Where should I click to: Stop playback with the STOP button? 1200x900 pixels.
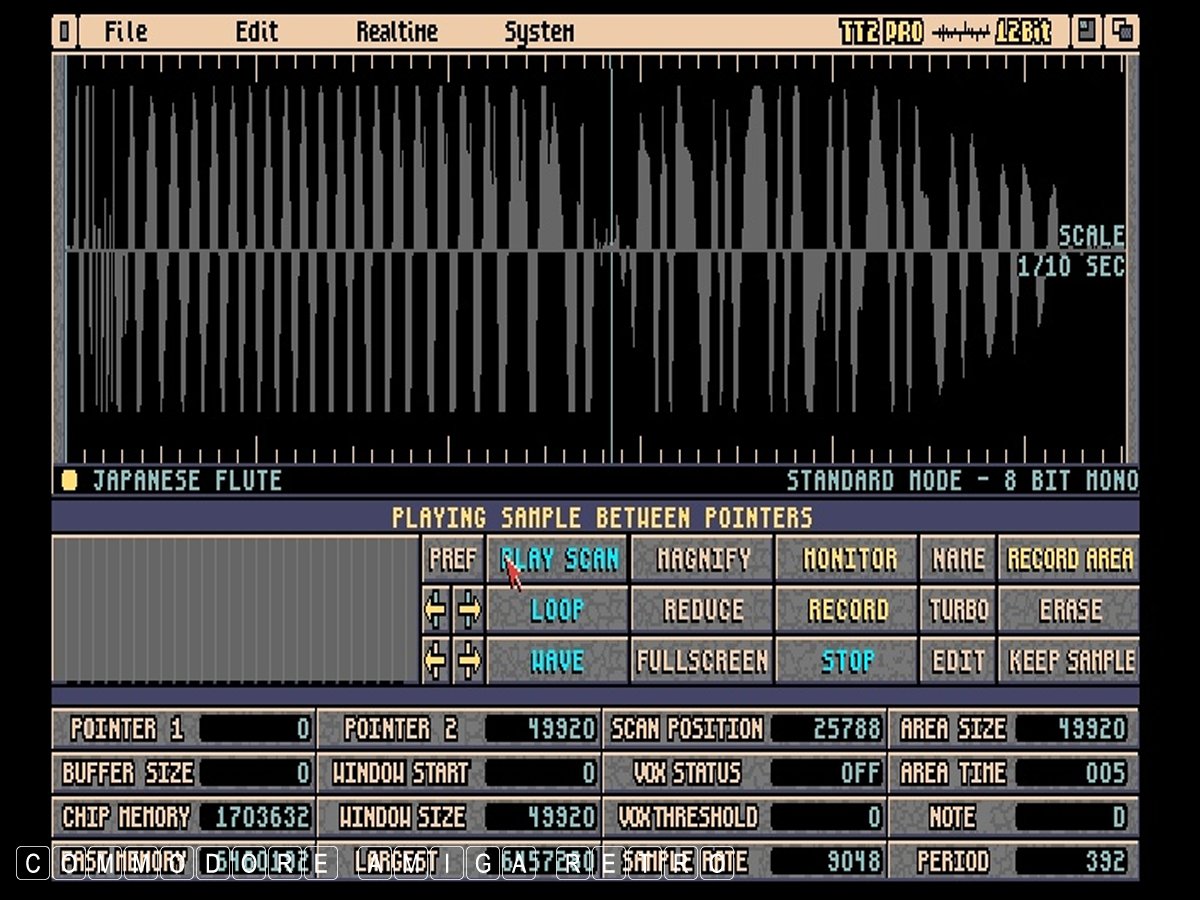pyautogui.click(x=847, y=661)
